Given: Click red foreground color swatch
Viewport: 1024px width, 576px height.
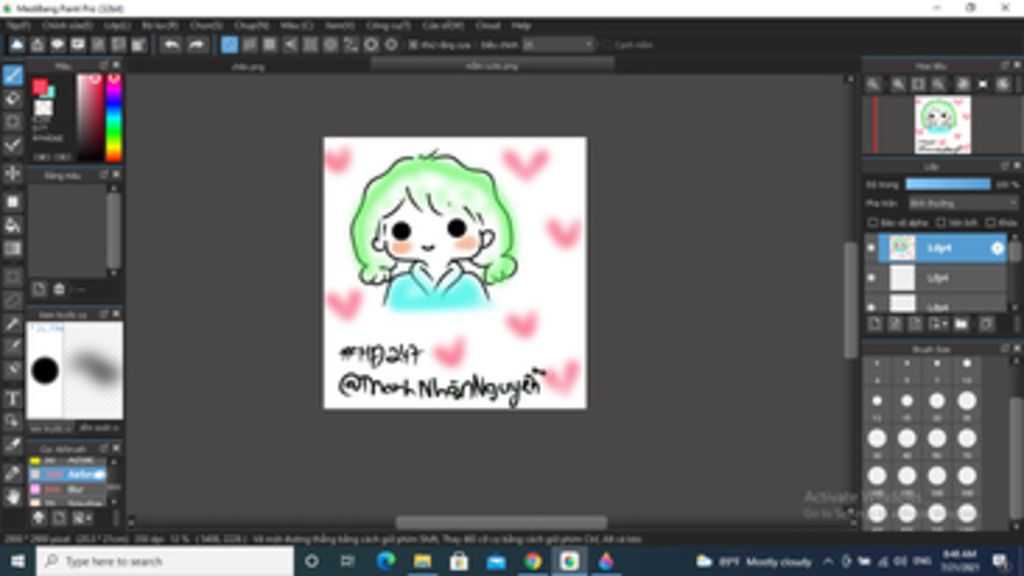Looking at the screenshot, I should click(x=40, y=86).
